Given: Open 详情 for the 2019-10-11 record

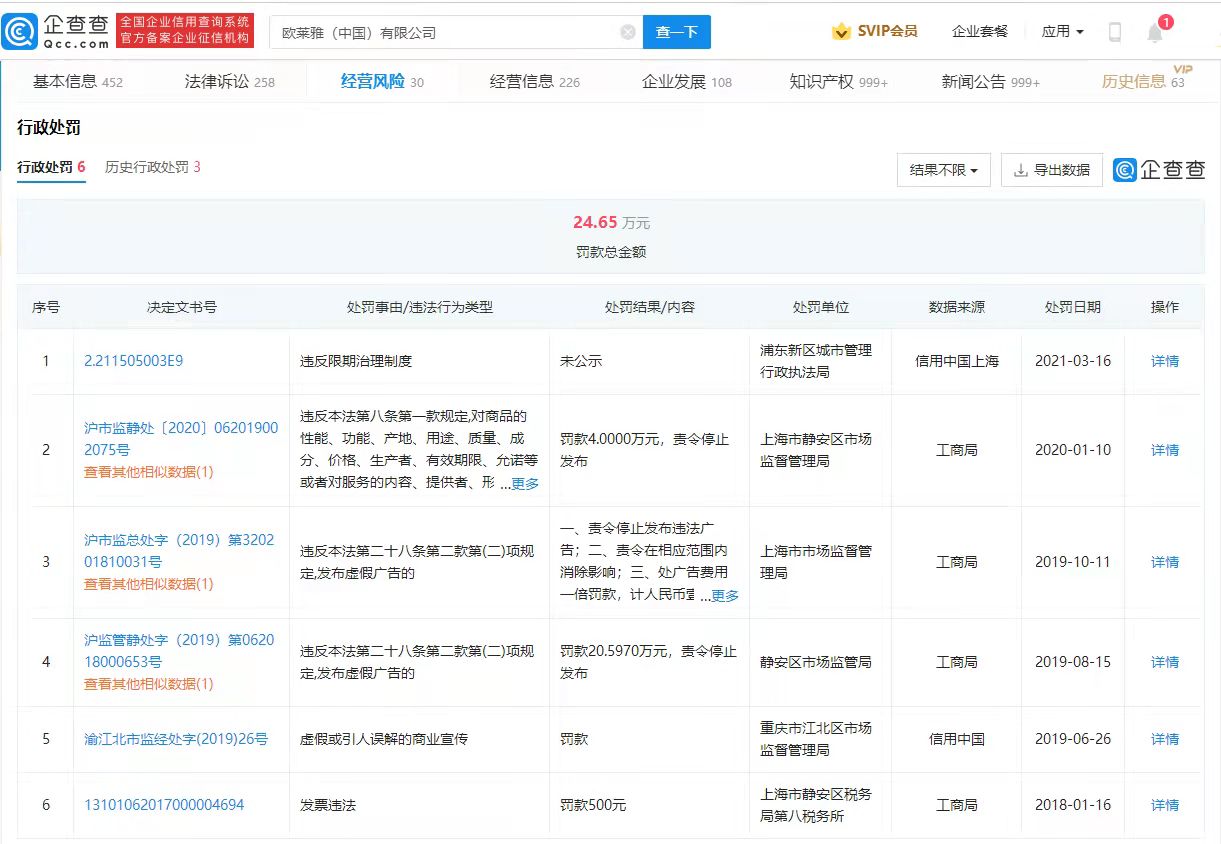Looking at the screenshot, I should point(1165,562).
